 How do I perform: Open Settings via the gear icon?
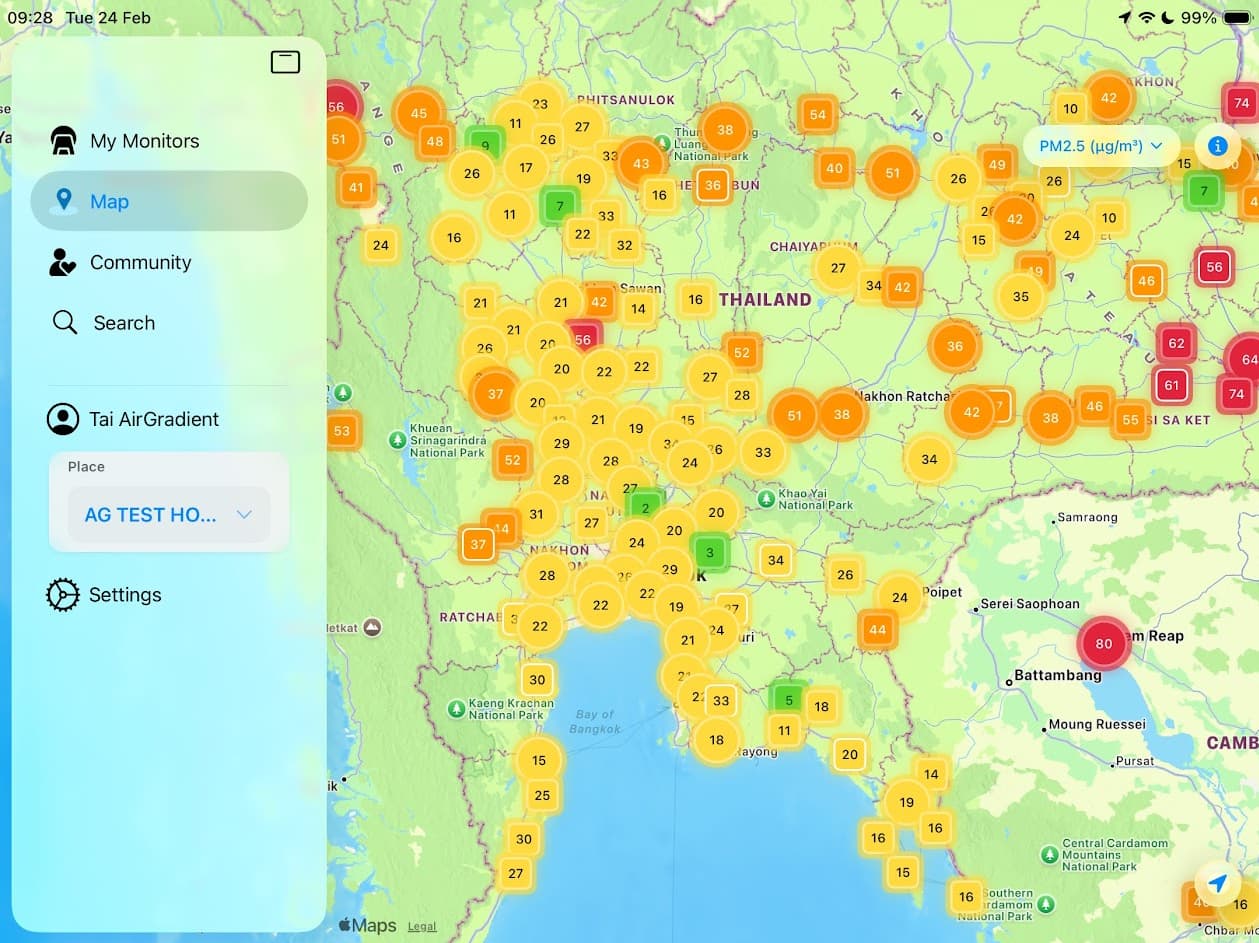click(62, 595)
